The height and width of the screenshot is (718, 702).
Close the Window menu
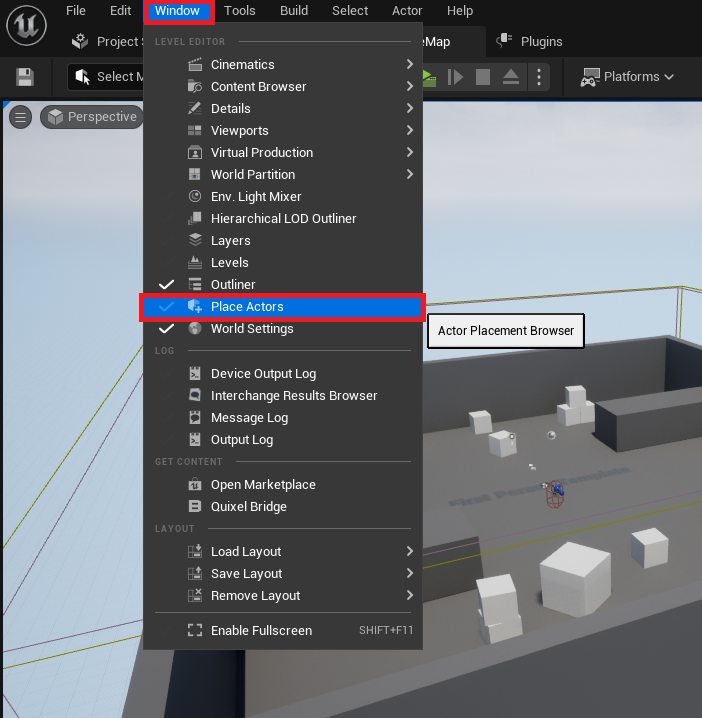tap(178, 11)
